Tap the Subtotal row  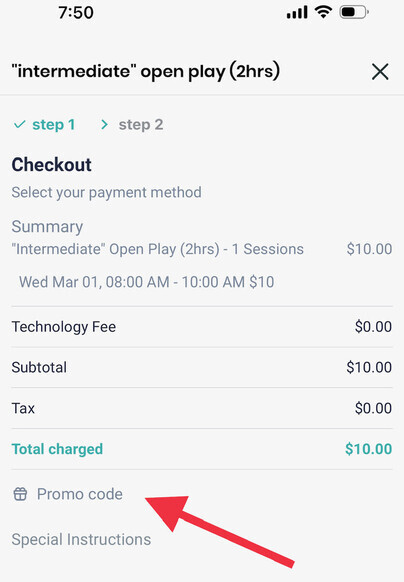tap(202, 367)
